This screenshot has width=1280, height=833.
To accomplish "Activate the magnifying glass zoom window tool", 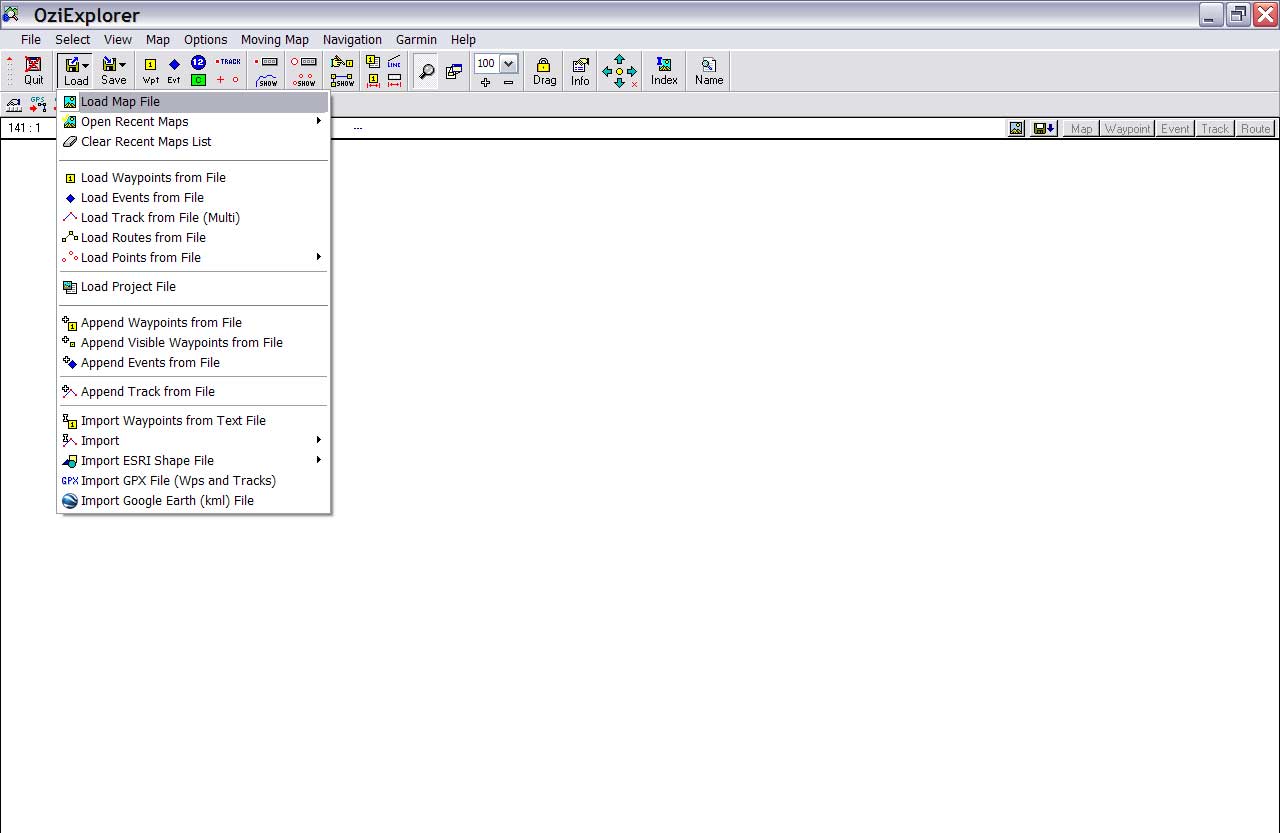I will pos(426,72).
